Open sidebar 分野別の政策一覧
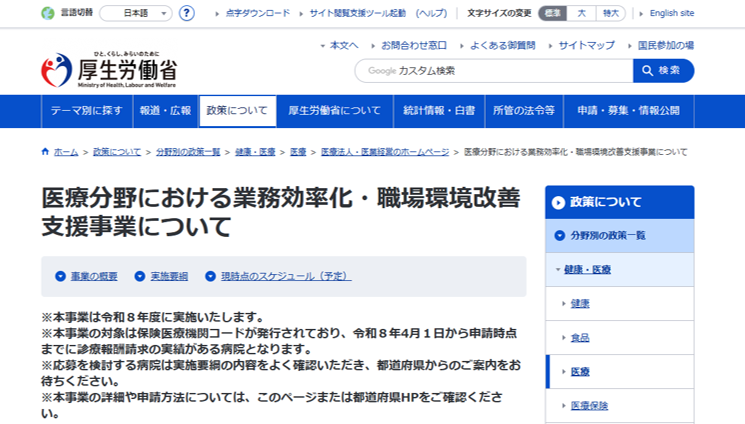Screen dimensions: 745x424 click(x=620, y=236)
